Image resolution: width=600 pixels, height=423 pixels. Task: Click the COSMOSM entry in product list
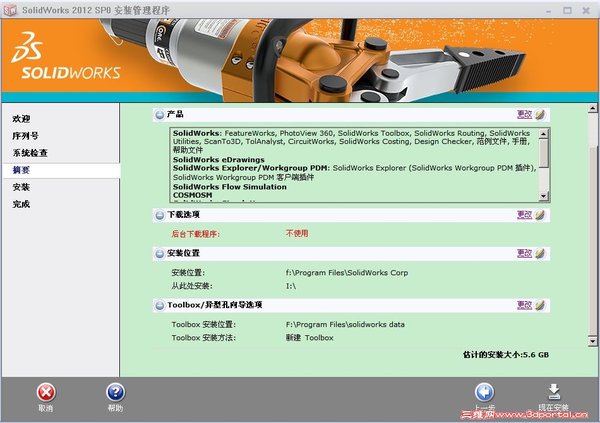[192, 195]
